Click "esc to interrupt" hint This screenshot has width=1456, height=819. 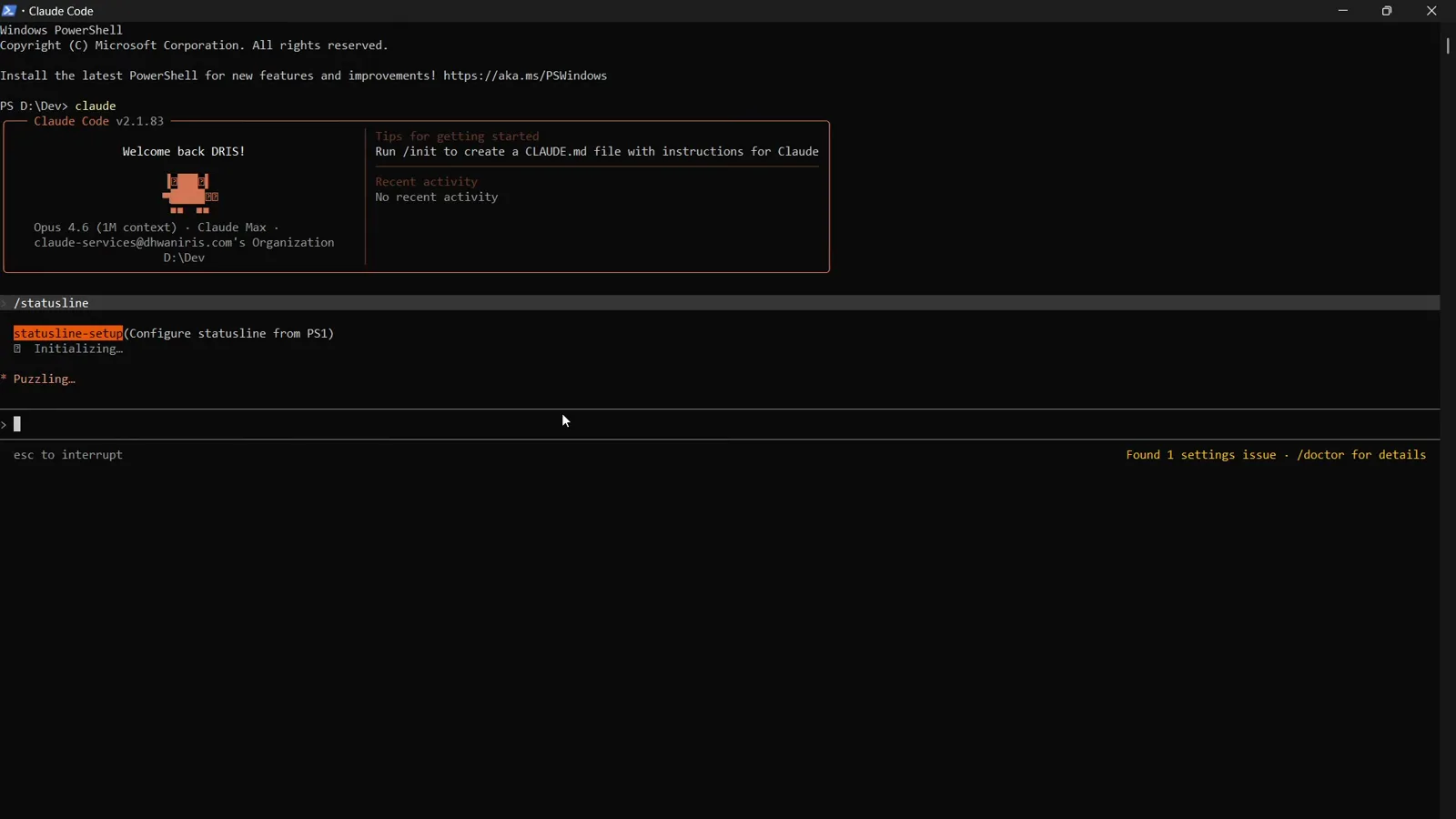(x=68, y=455)
